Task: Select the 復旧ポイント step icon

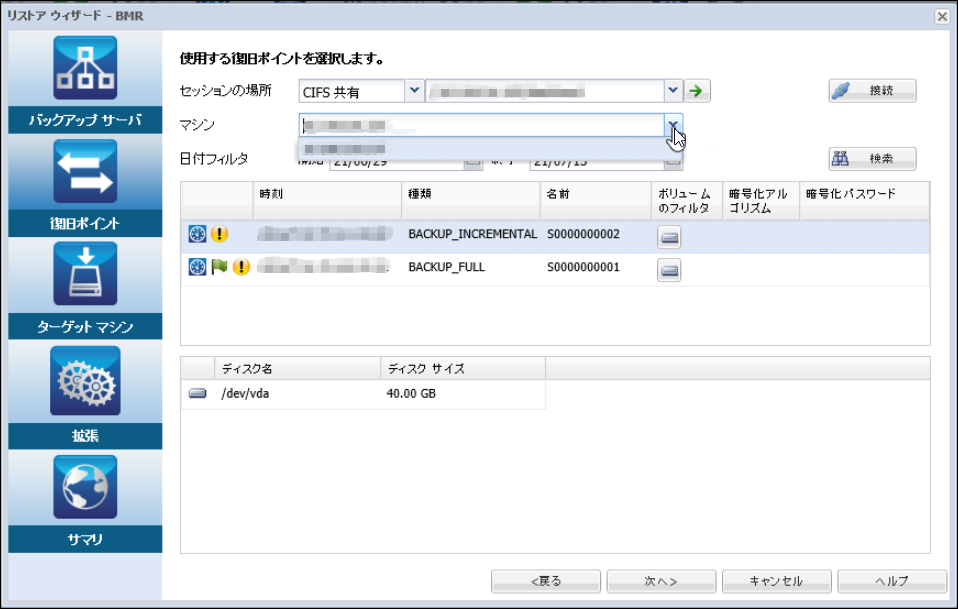Action: [85, 171]
